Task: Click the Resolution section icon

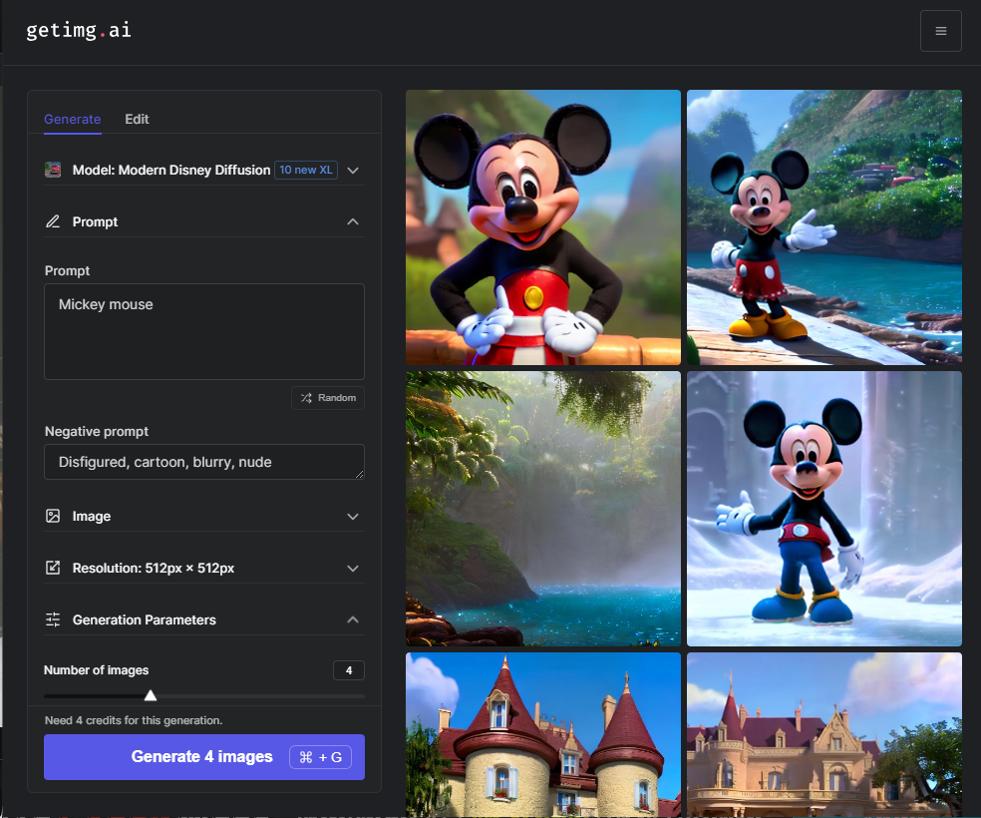Action: pos(52,567)
